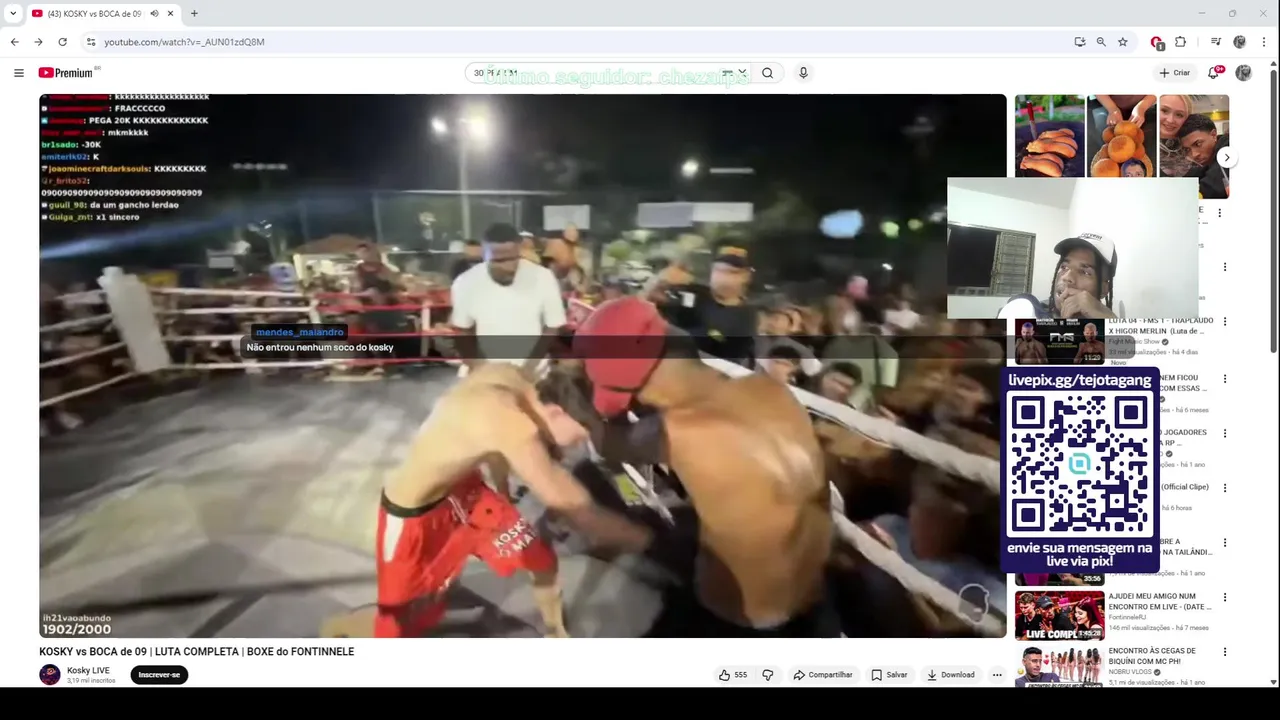Click FontinneleRJ channel name text
The image size is (1280, 720).
click(x=1129, y=617)
